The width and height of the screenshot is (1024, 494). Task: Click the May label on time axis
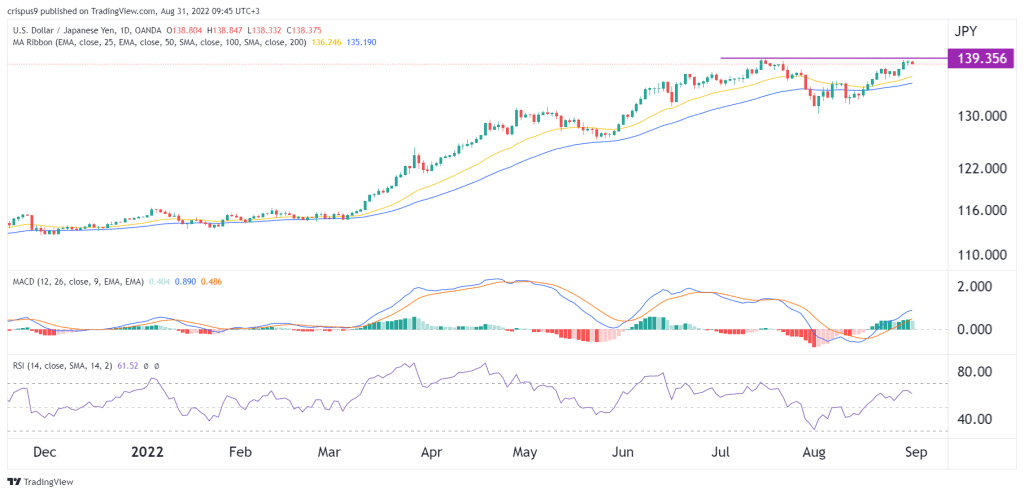[x=524, y=452]
